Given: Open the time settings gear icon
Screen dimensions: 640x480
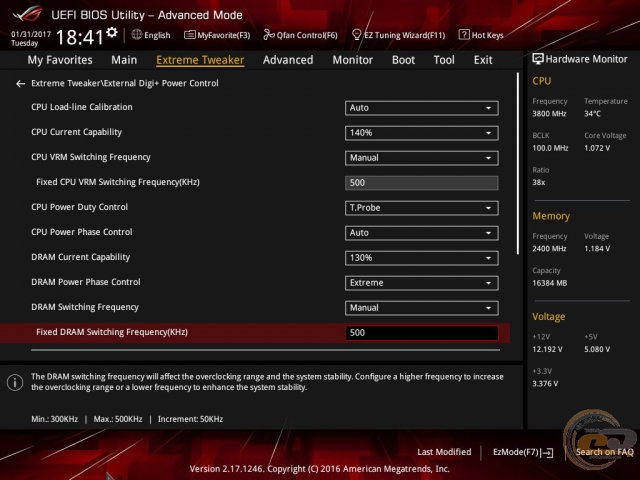Looking at the screenshot, I should tap(112, 33).
